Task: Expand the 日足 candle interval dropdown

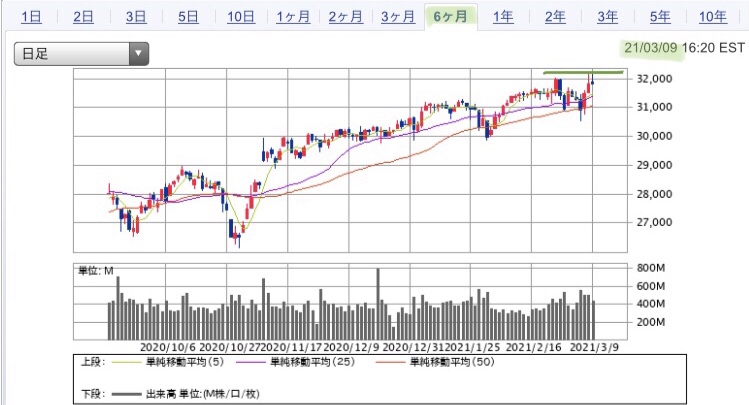Action: tap(80, 54)
